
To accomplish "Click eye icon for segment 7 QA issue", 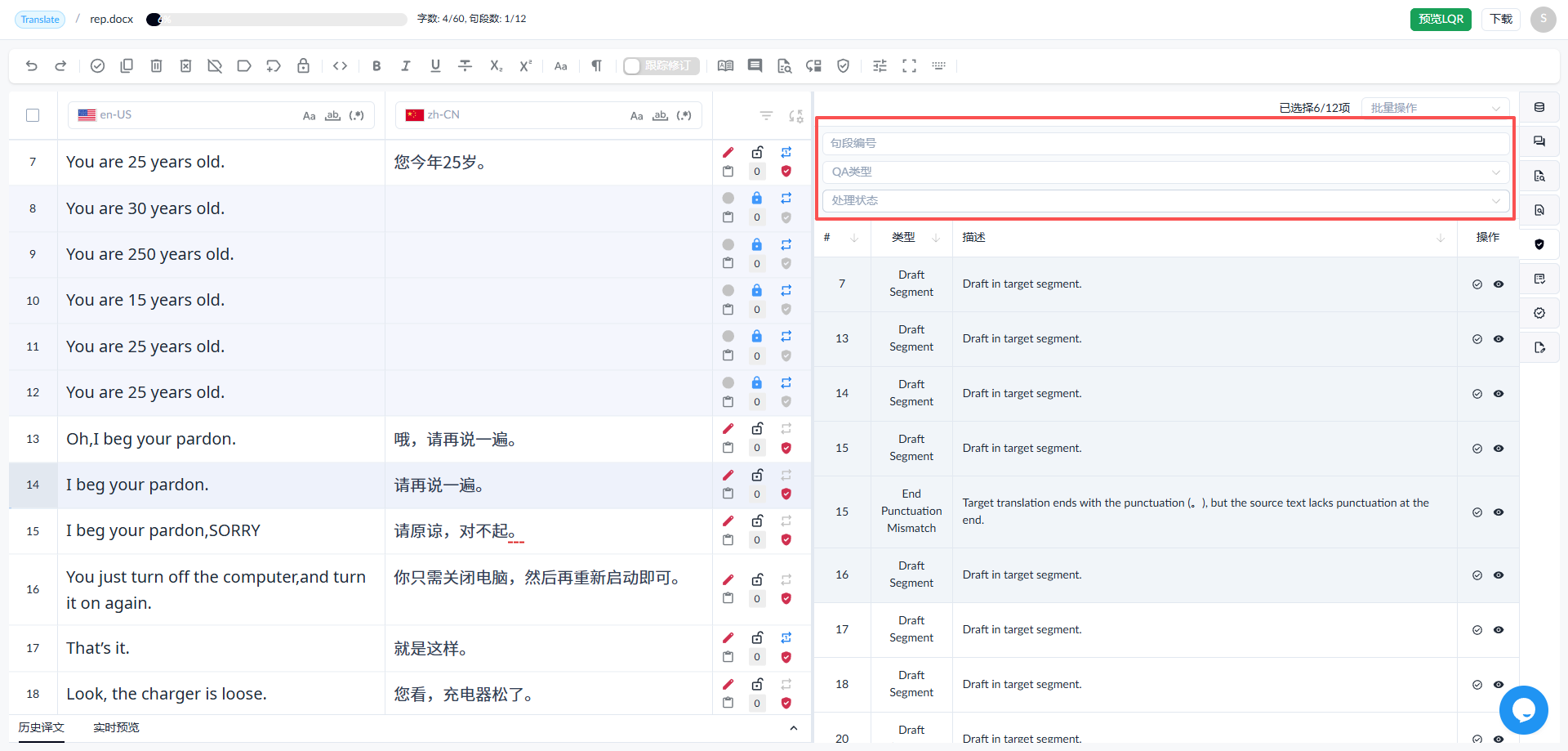I will pyautogui.click(x=1499, y=284).
